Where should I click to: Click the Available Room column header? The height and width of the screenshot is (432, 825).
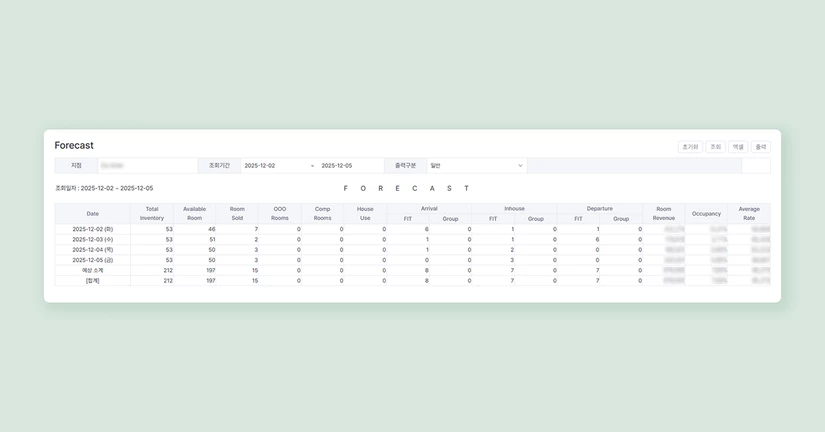coord(194,214)
